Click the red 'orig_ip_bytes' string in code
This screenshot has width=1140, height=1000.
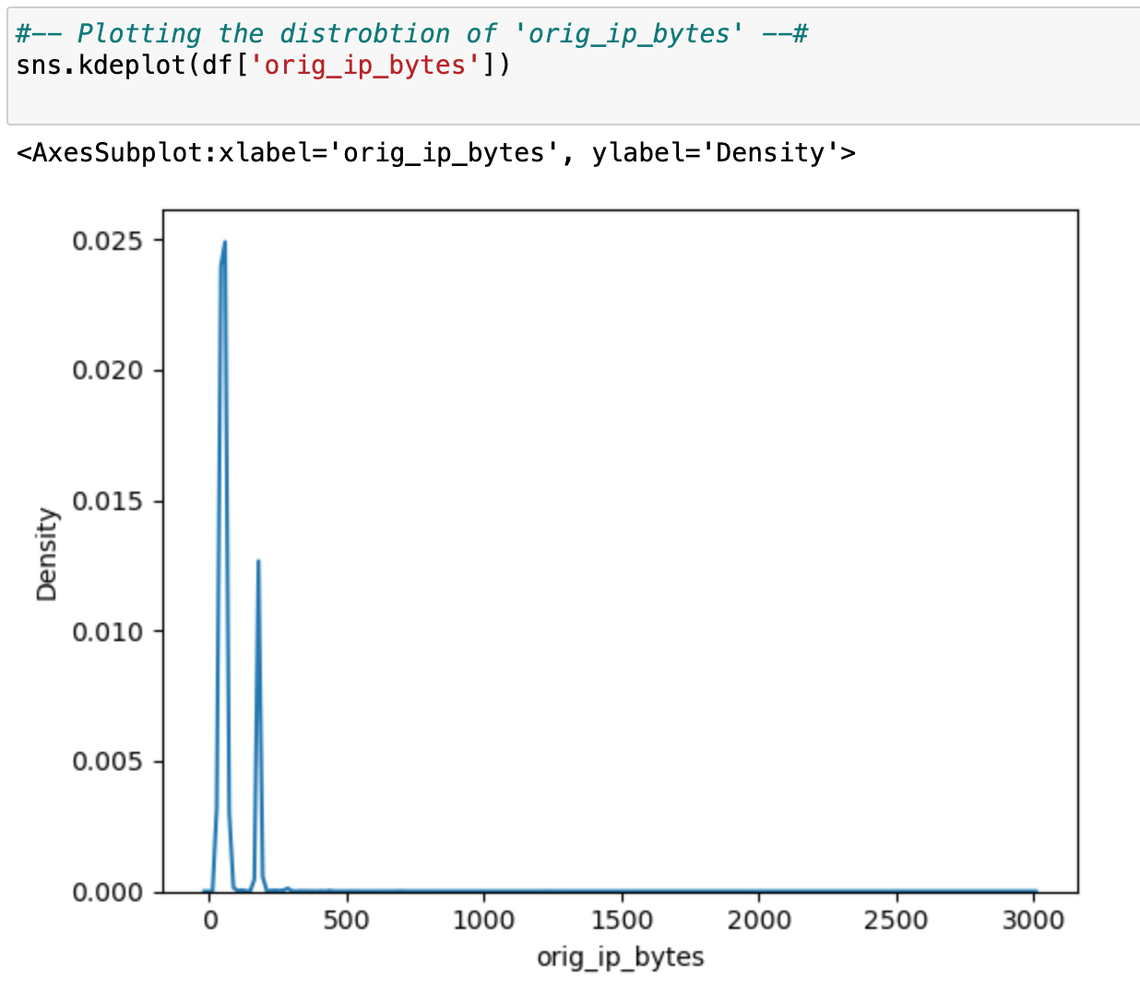[x=373, y=67]
